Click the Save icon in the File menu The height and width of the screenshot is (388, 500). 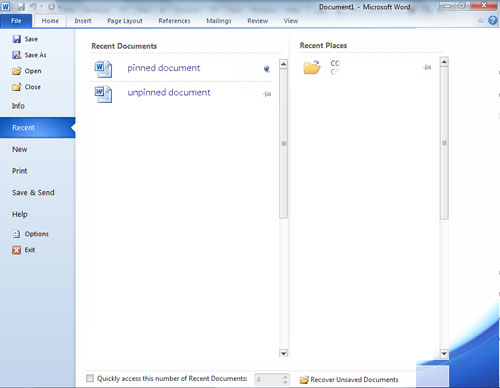(17, 39)
